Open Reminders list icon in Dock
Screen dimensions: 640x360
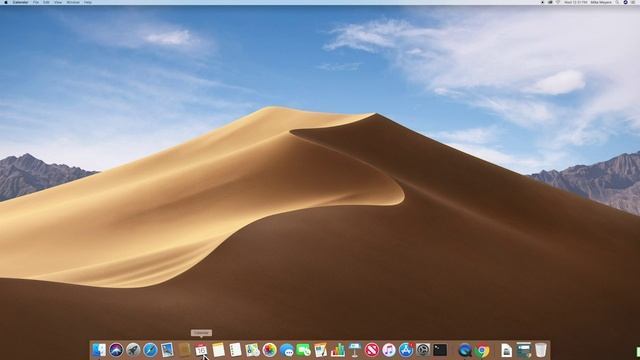[x=236, y=350]
